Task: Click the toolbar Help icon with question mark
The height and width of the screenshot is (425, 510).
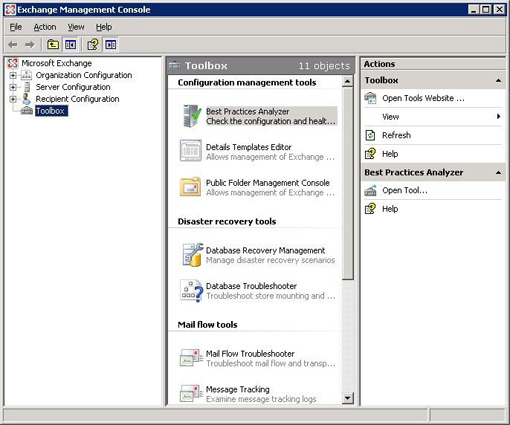Action: 93,44
